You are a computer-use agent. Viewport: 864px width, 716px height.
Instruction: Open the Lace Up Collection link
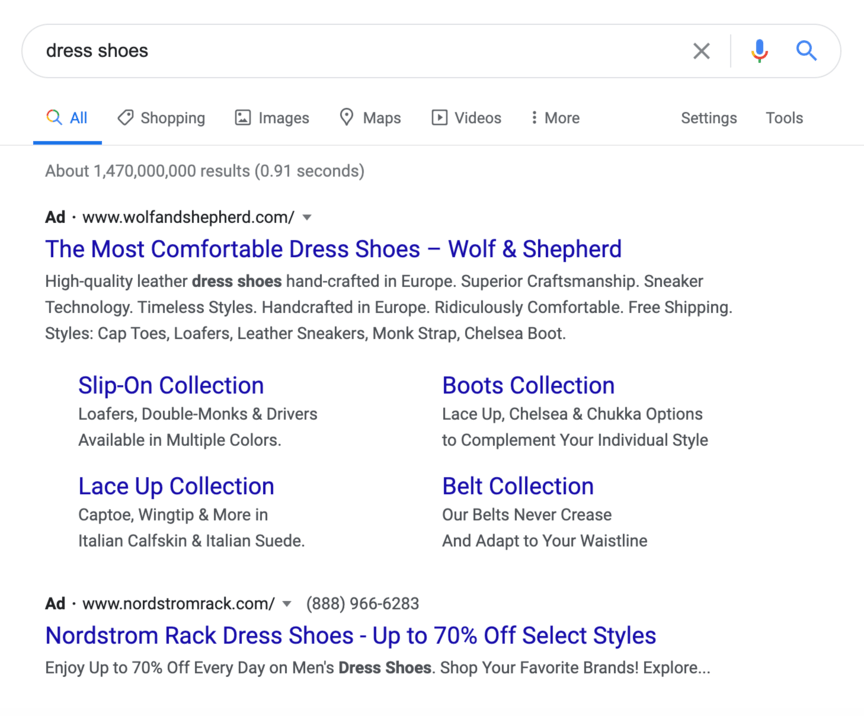[x=176, y=486]
